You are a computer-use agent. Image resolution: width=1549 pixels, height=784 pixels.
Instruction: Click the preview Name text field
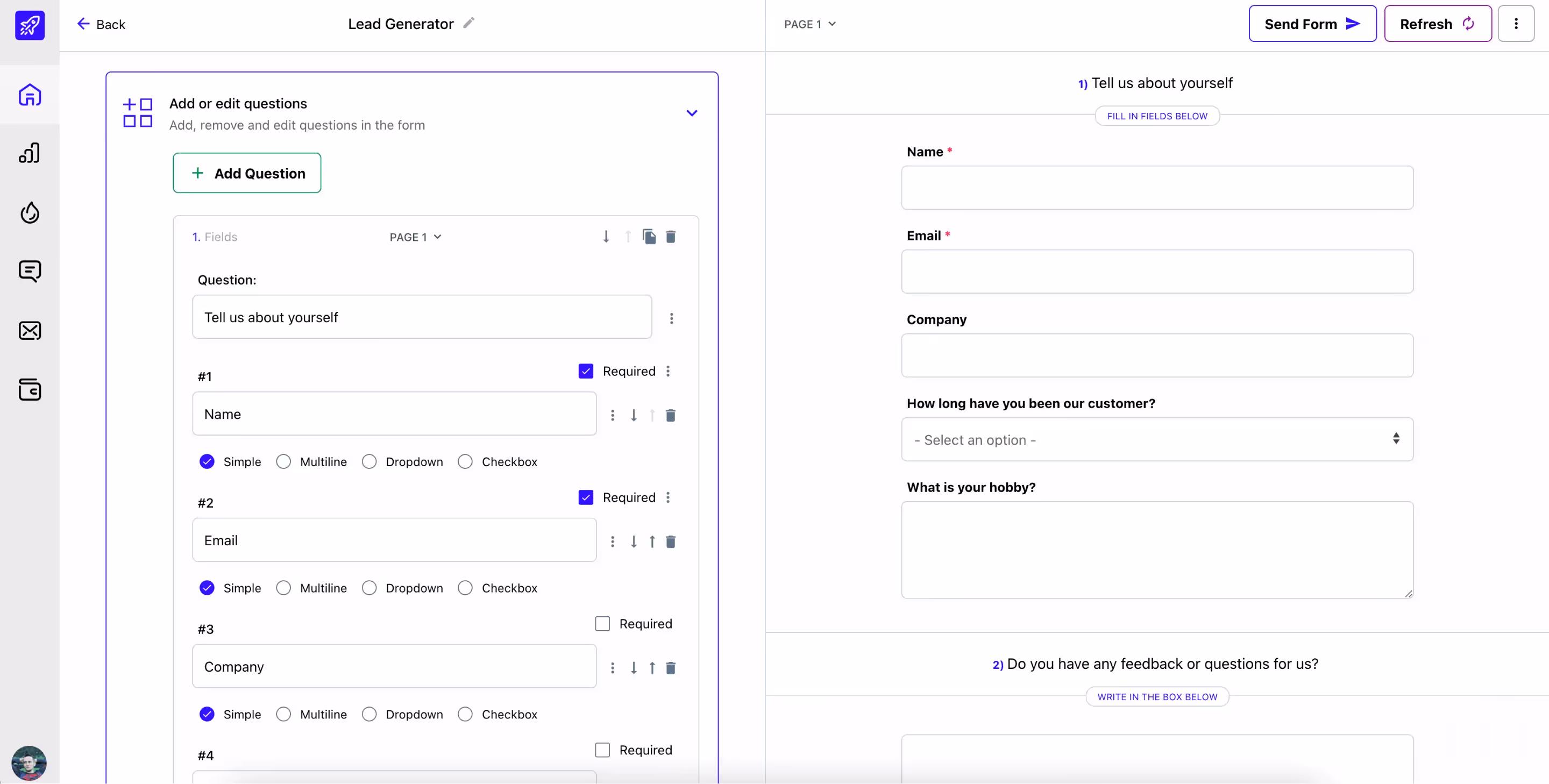point(1157,188)
